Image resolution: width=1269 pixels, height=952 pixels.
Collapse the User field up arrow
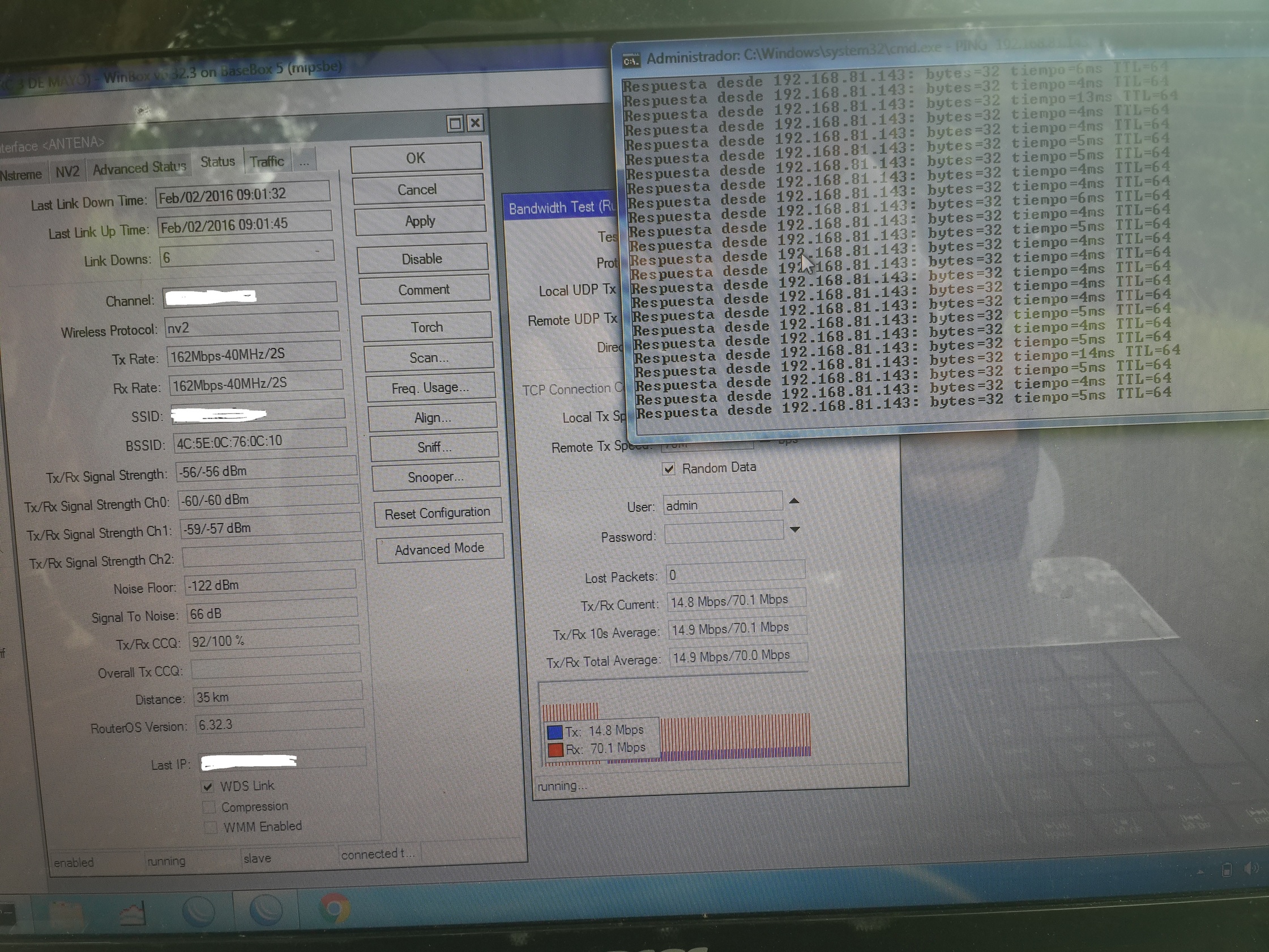pyautogui.click(x=794, y=502)
